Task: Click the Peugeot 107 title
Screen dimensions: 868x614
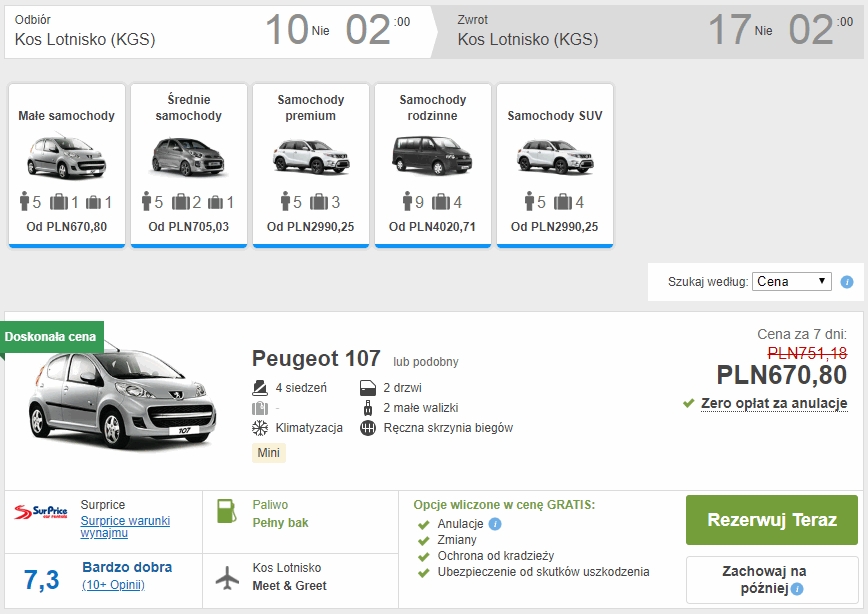Action: pyautogui.click(x=316, y=359)
